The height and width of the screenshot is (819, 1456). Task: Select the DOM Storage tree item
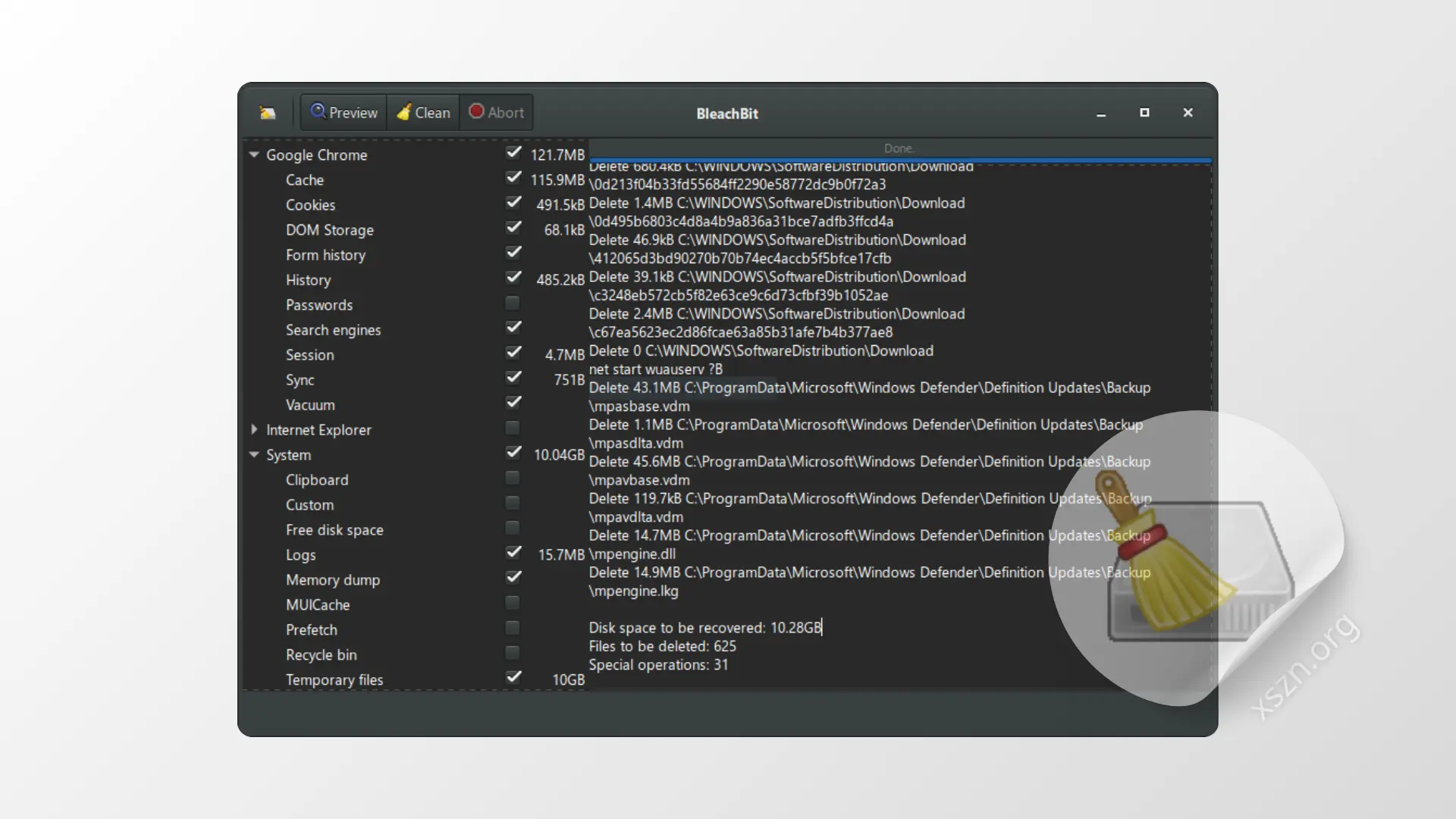pos(329,230)
